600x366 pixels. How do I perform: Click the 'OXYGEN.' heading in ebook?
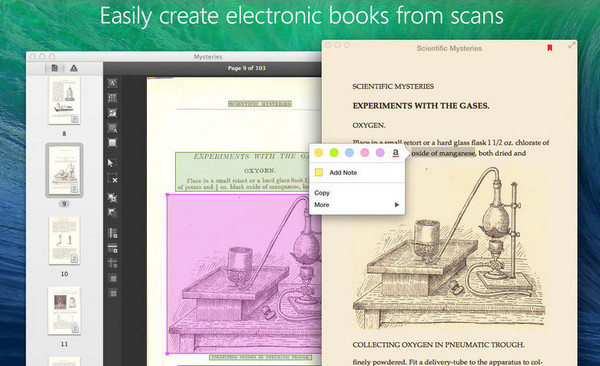click(x=369, y=126)
